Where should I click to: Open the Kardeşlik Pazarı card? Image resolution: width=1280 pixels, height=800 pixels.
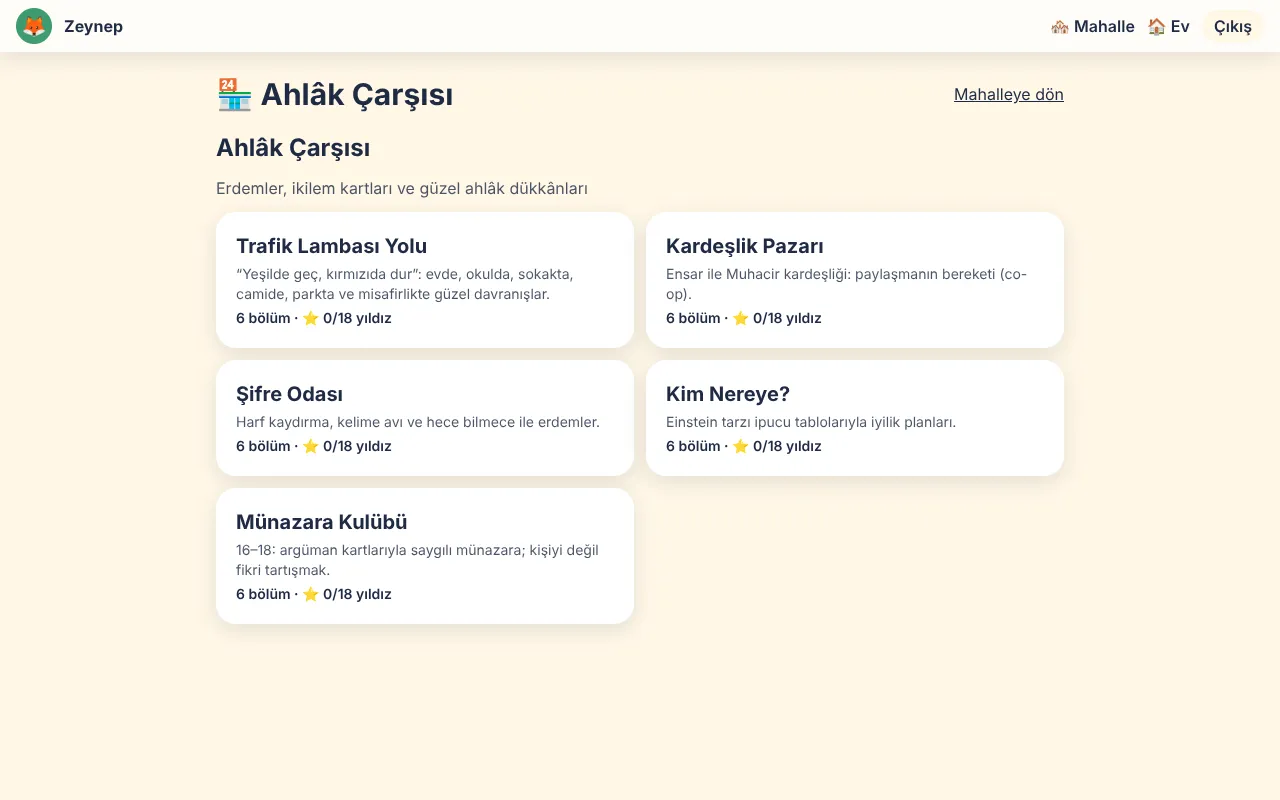click(855, 280)
